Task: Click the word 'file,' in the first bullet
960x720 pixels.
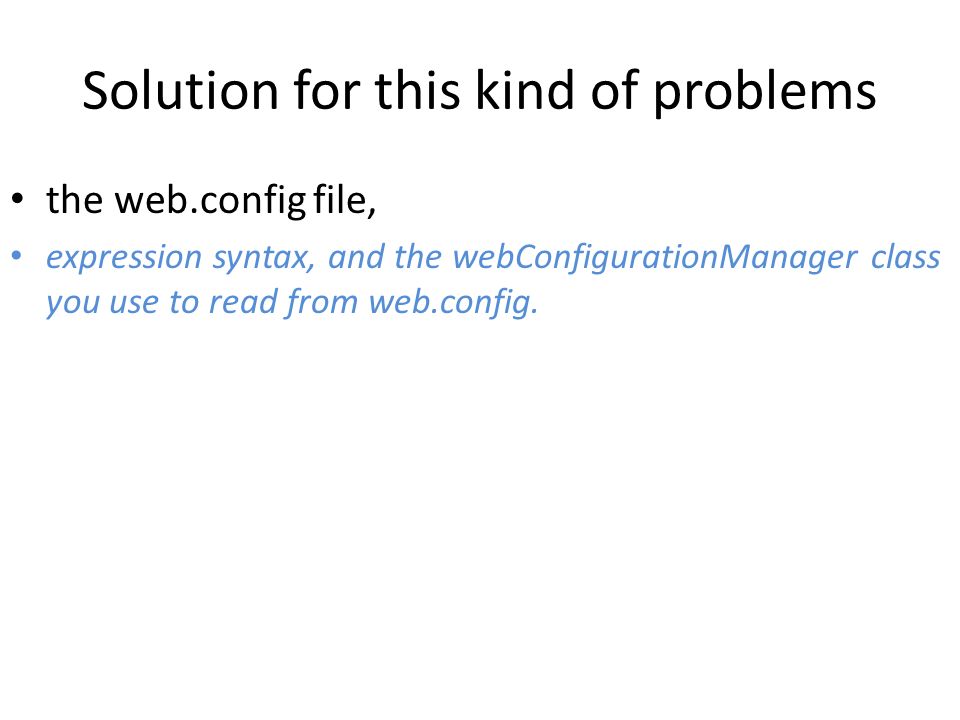Action: click(345, 200)
